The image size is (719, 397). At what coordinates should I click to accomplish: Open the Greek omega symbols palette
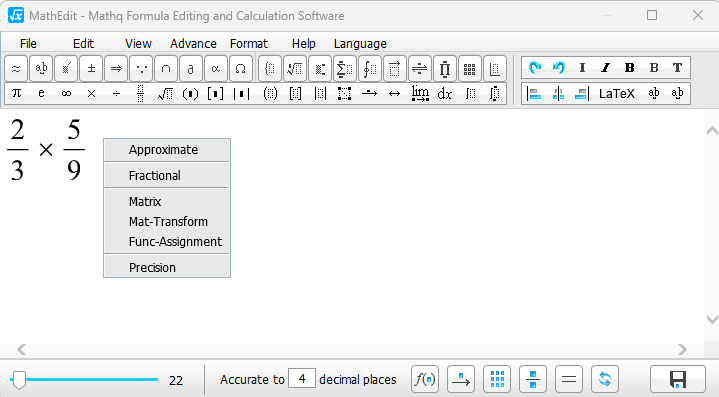tap(240, 69)
